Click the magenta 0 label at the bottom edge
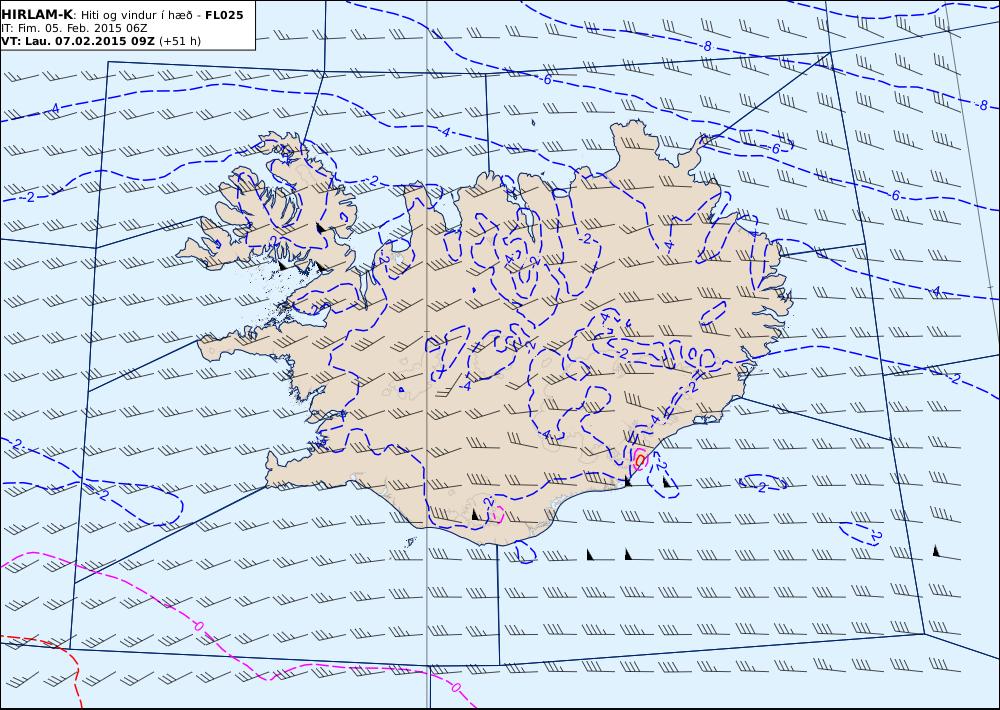Image resolution: width=1000 pixels, height=710 pixels. pos(455,687)
